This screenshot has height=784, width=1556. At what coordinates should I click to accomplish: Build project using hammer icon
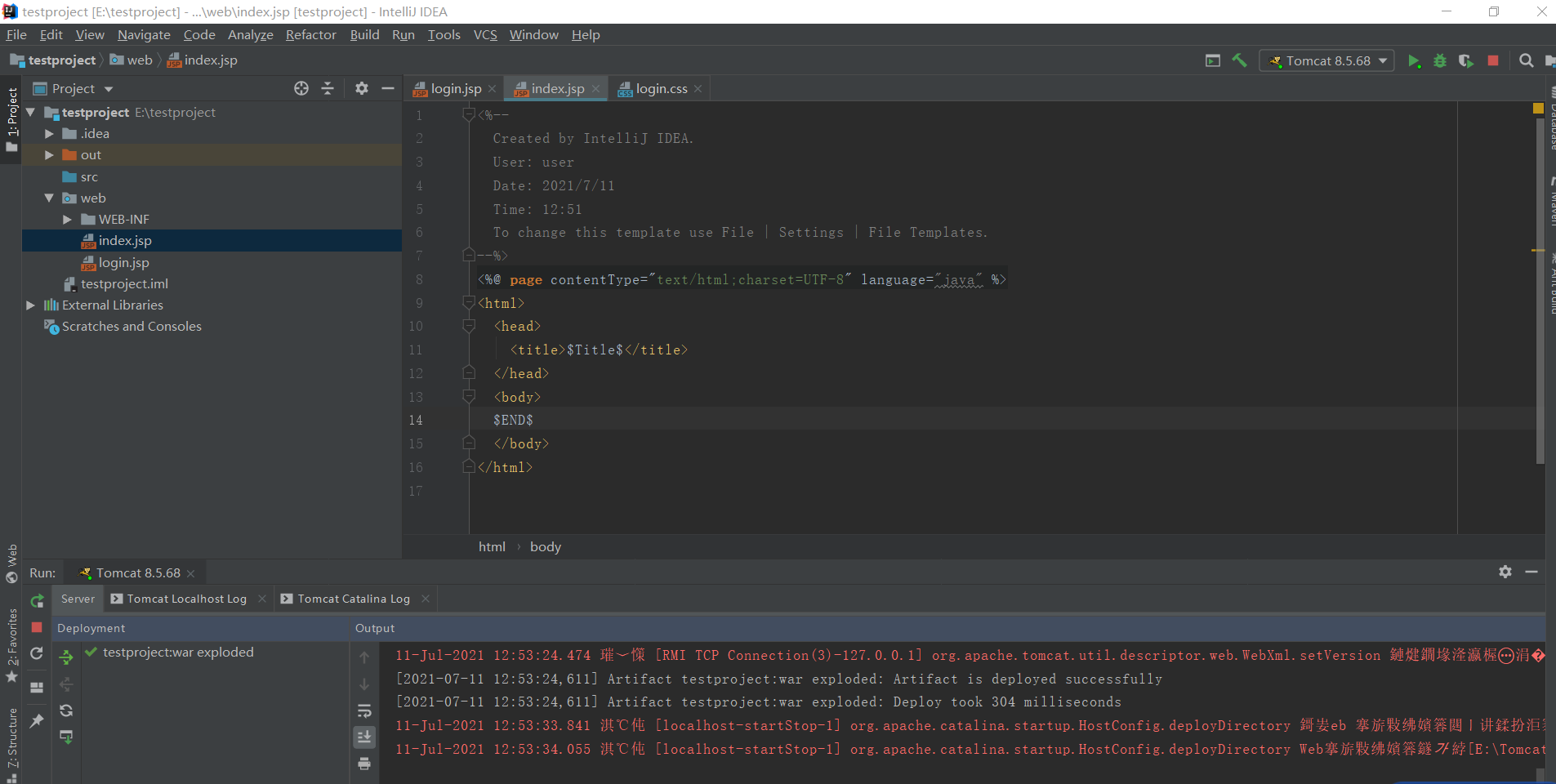1240,60
